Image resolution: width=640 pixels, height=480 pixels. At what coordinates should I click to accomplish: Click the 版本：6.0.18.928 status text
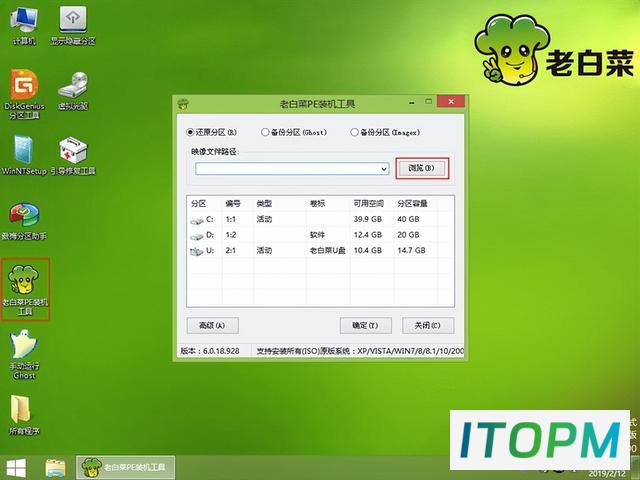[x=210, y=351]
